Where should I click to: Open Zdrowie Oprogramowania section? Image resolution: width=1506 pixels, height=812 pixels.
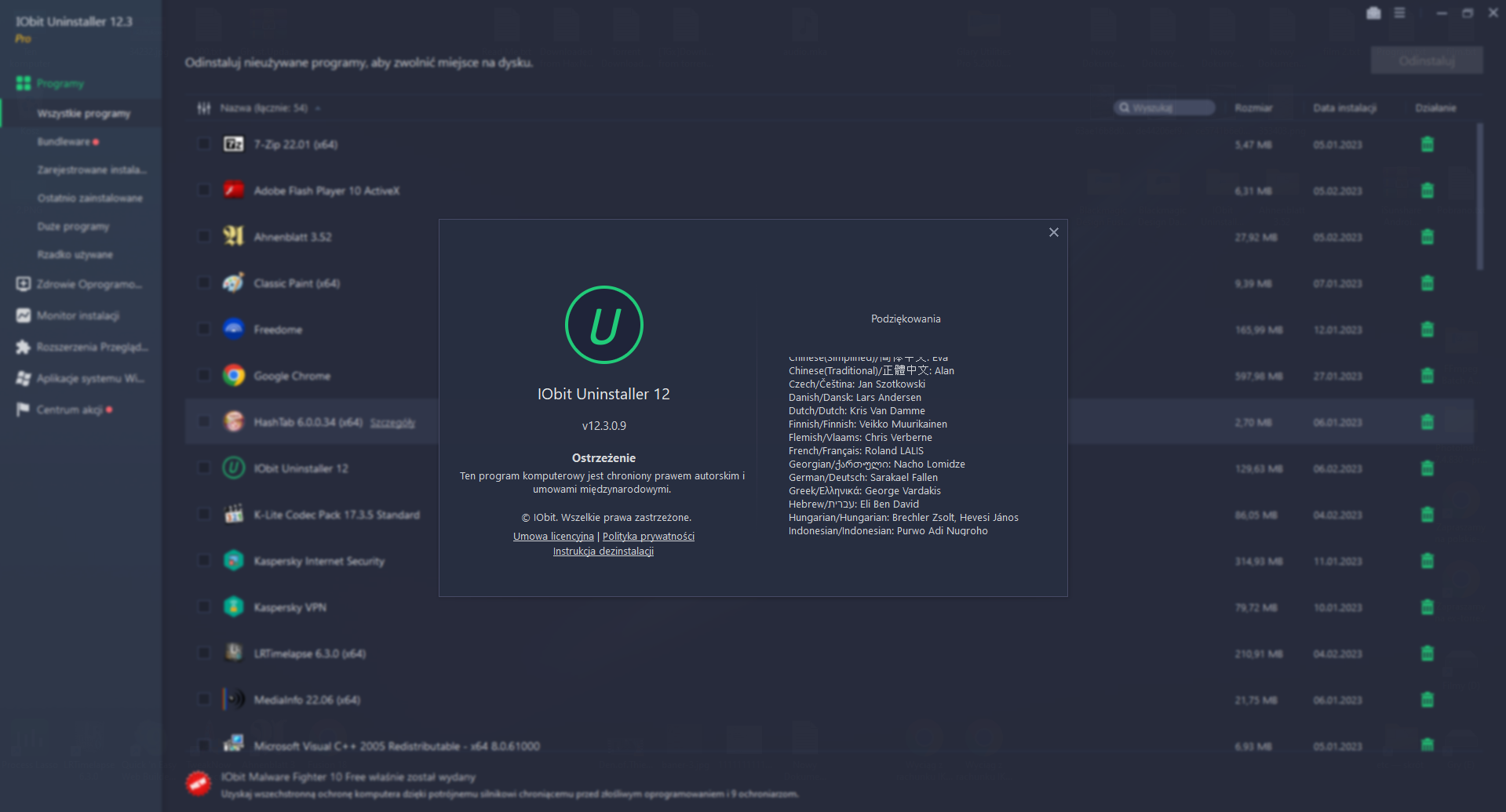[80, 284]
